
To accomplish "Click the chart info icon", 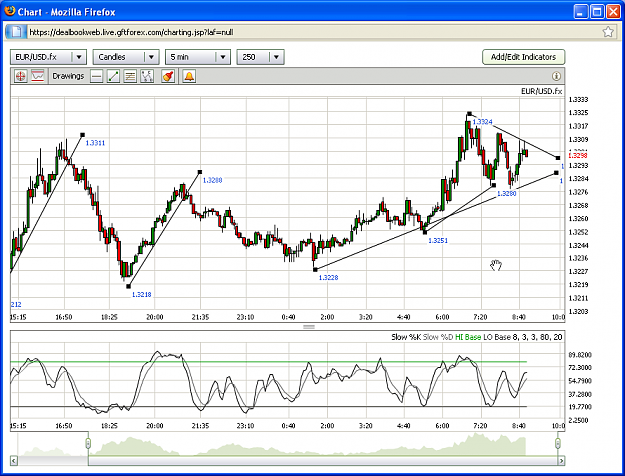I will point(556,76).
